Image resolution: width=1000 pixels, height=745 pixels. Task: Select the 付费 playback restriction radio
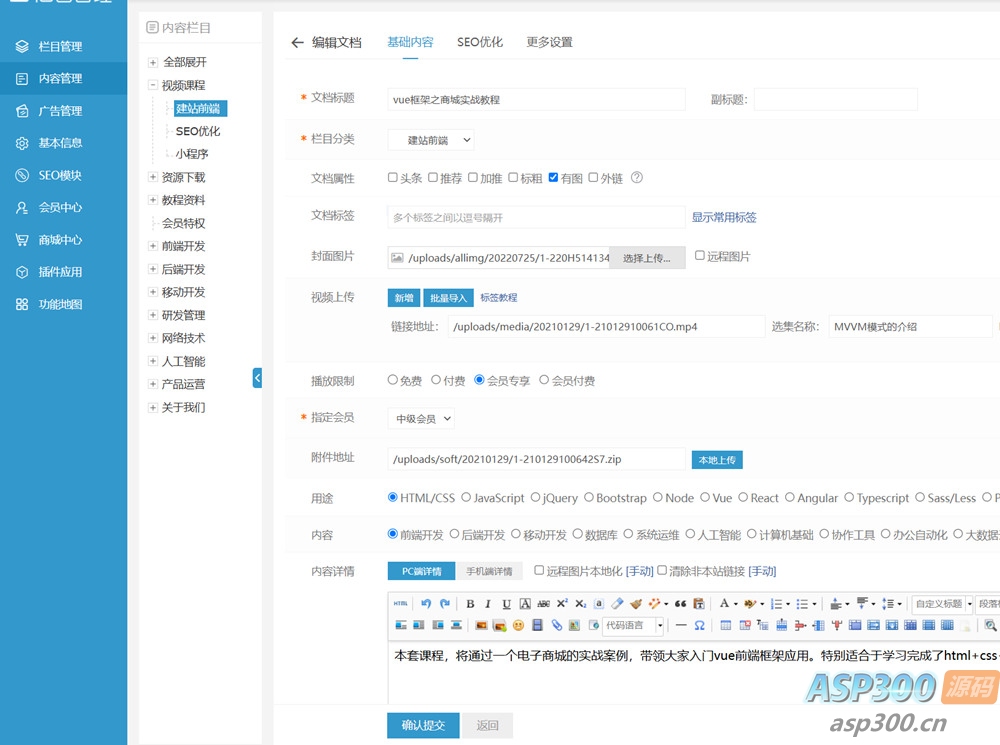coord(436,380)
